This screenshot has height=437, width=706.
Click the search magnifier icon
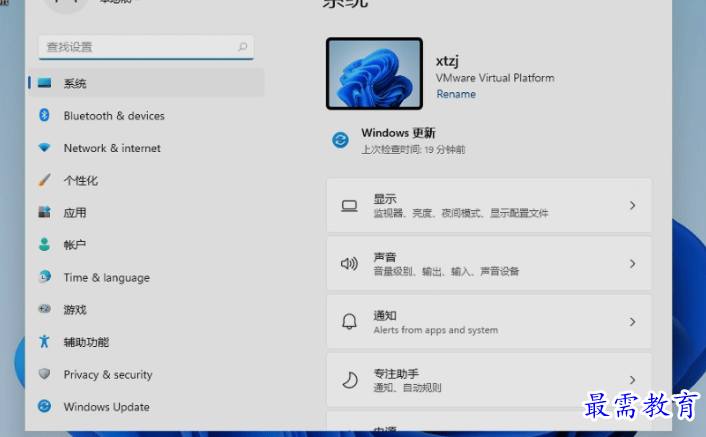[x=243, y=47]
